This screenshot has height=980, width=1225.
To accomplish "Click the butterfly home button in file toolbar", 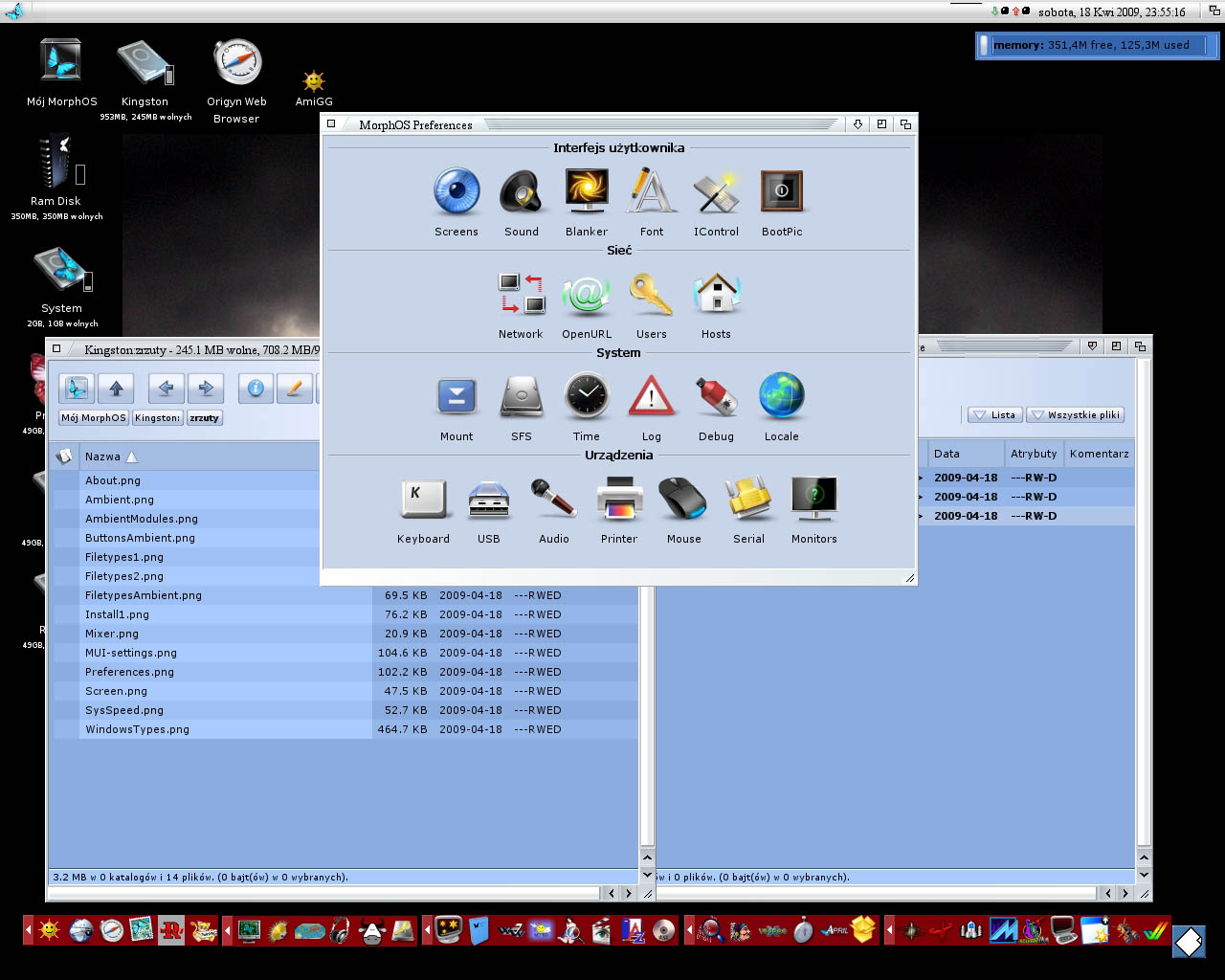I will pos(77,389).
